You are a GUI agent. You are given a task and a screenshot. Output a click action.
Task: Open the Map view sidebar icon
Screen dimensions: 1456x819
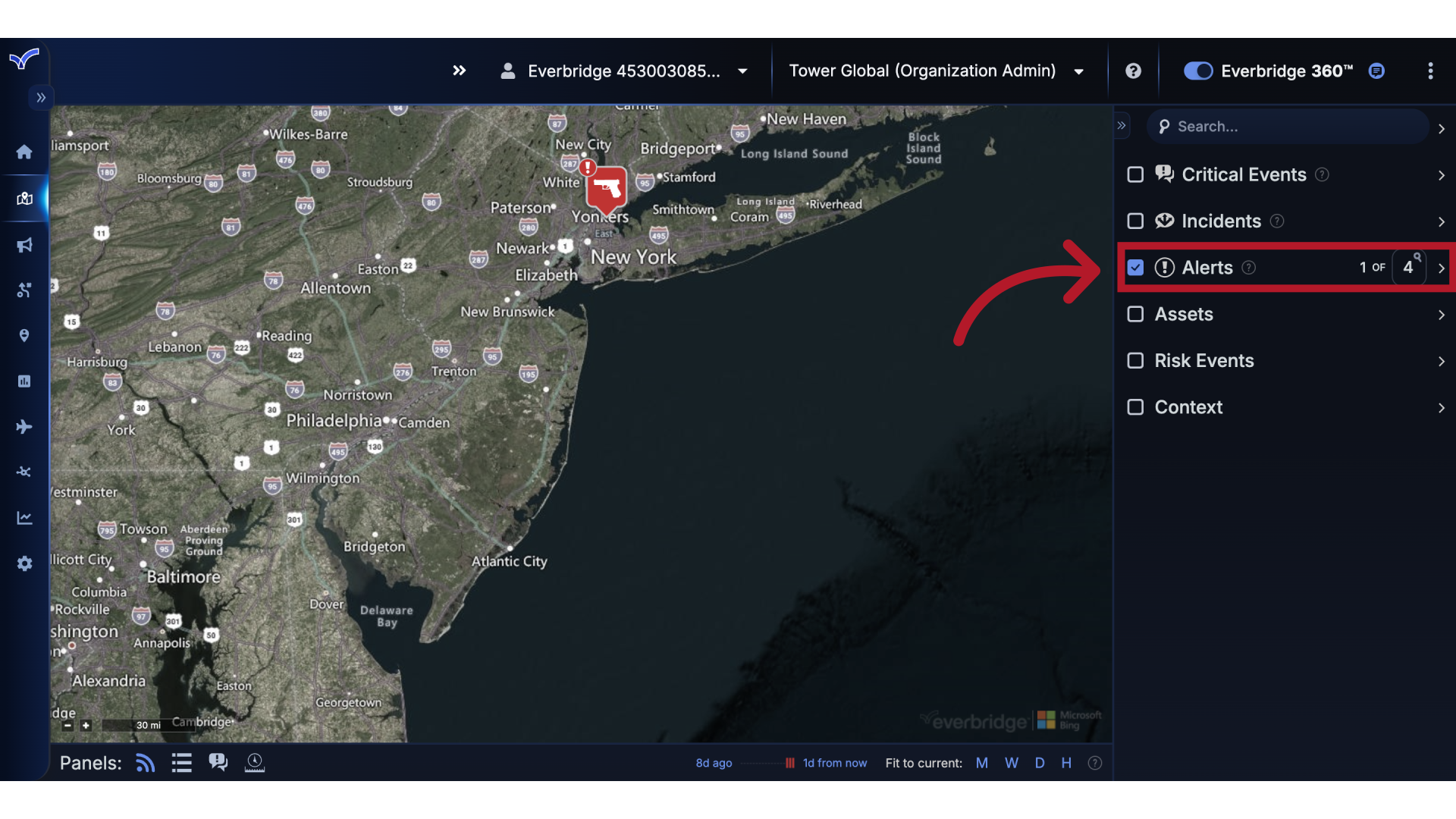coord(24,199)
